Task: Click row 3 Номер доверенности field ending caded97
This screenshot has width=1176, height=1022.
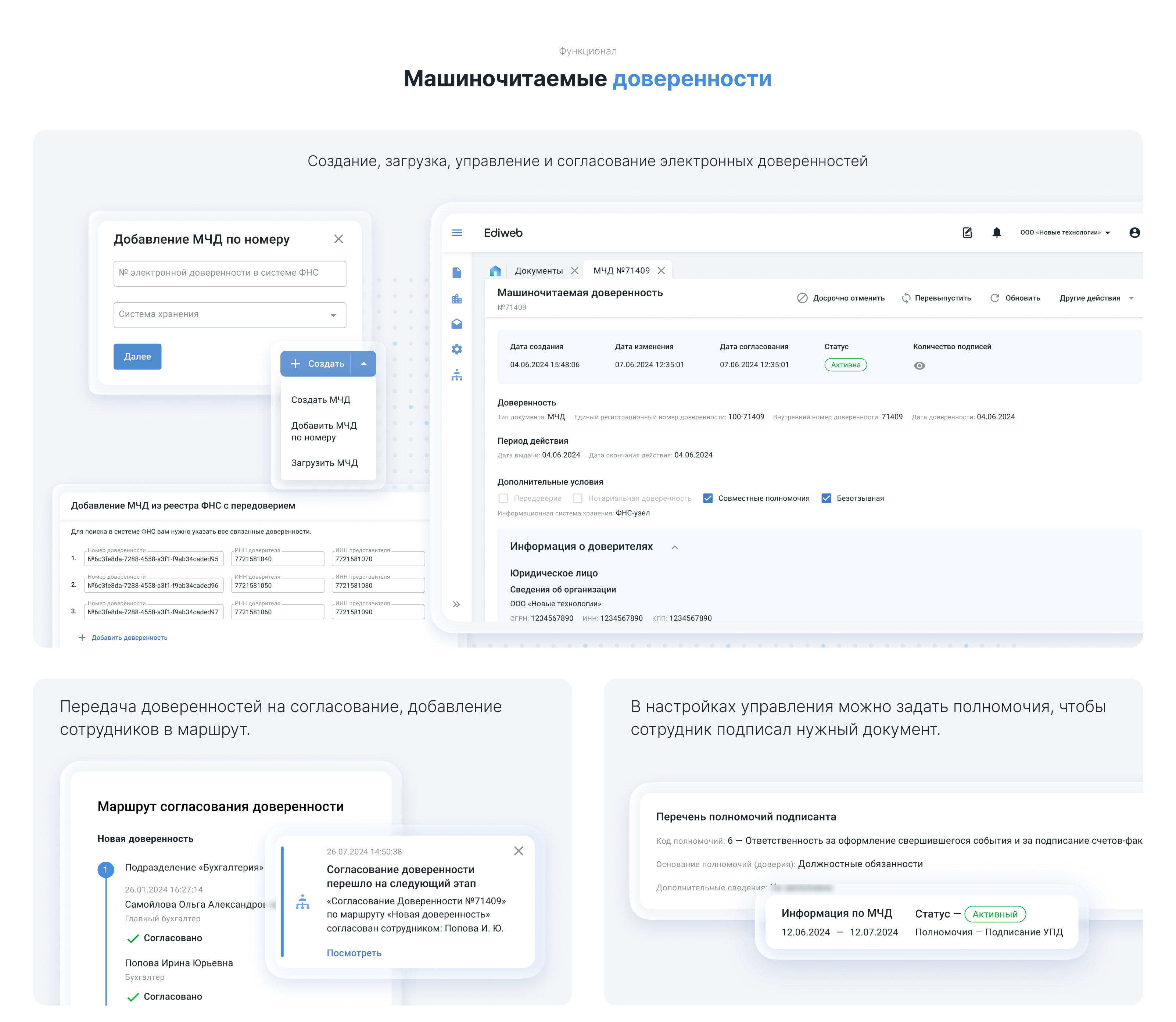Action: tap(153, 612)
